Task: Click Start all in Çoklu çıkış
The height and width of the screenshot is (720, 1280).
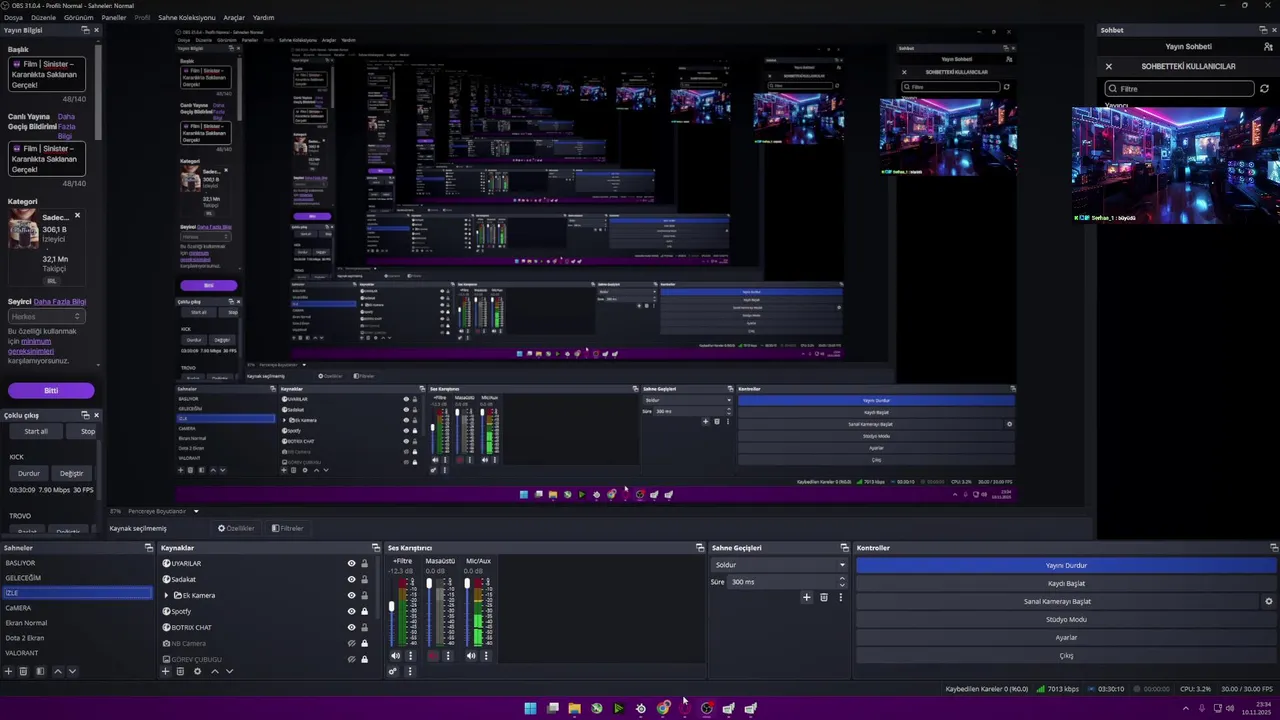Action: click(36, 431)
